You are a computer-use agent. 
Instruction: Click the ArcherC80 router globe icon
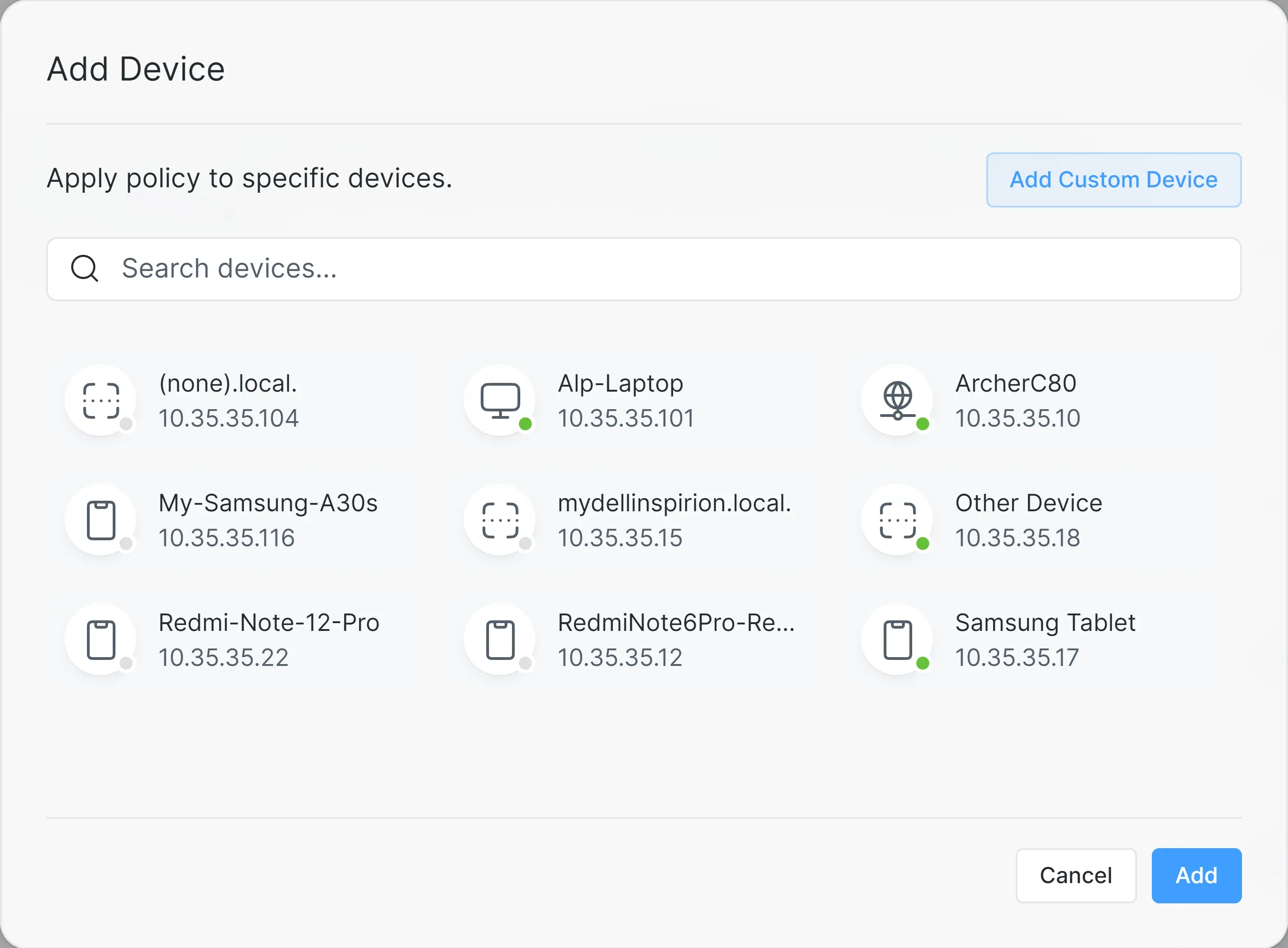click(x=897, y=400)
